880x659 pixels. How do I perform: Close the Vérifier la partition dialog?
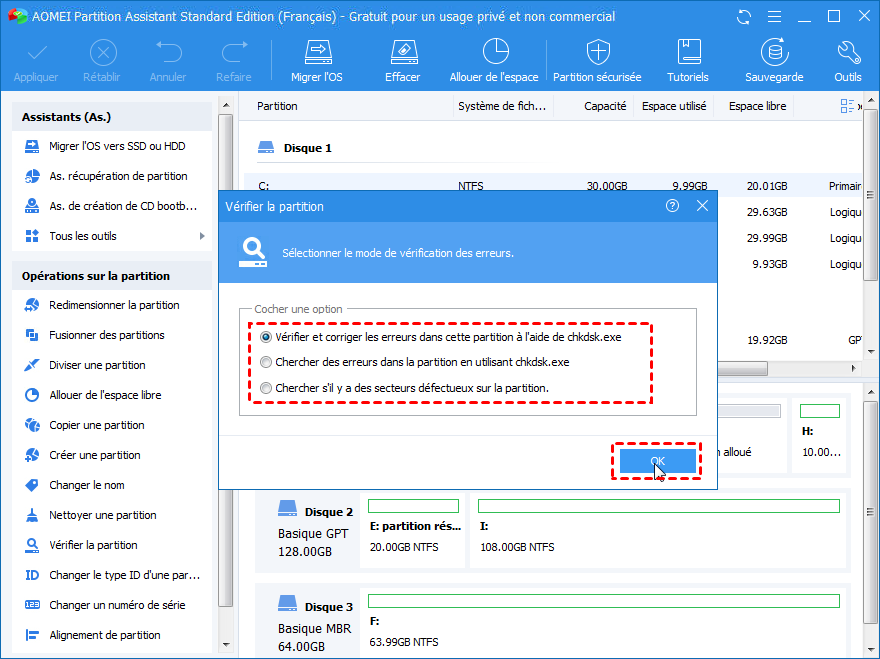pyautogui.click(x=702, y=206)
